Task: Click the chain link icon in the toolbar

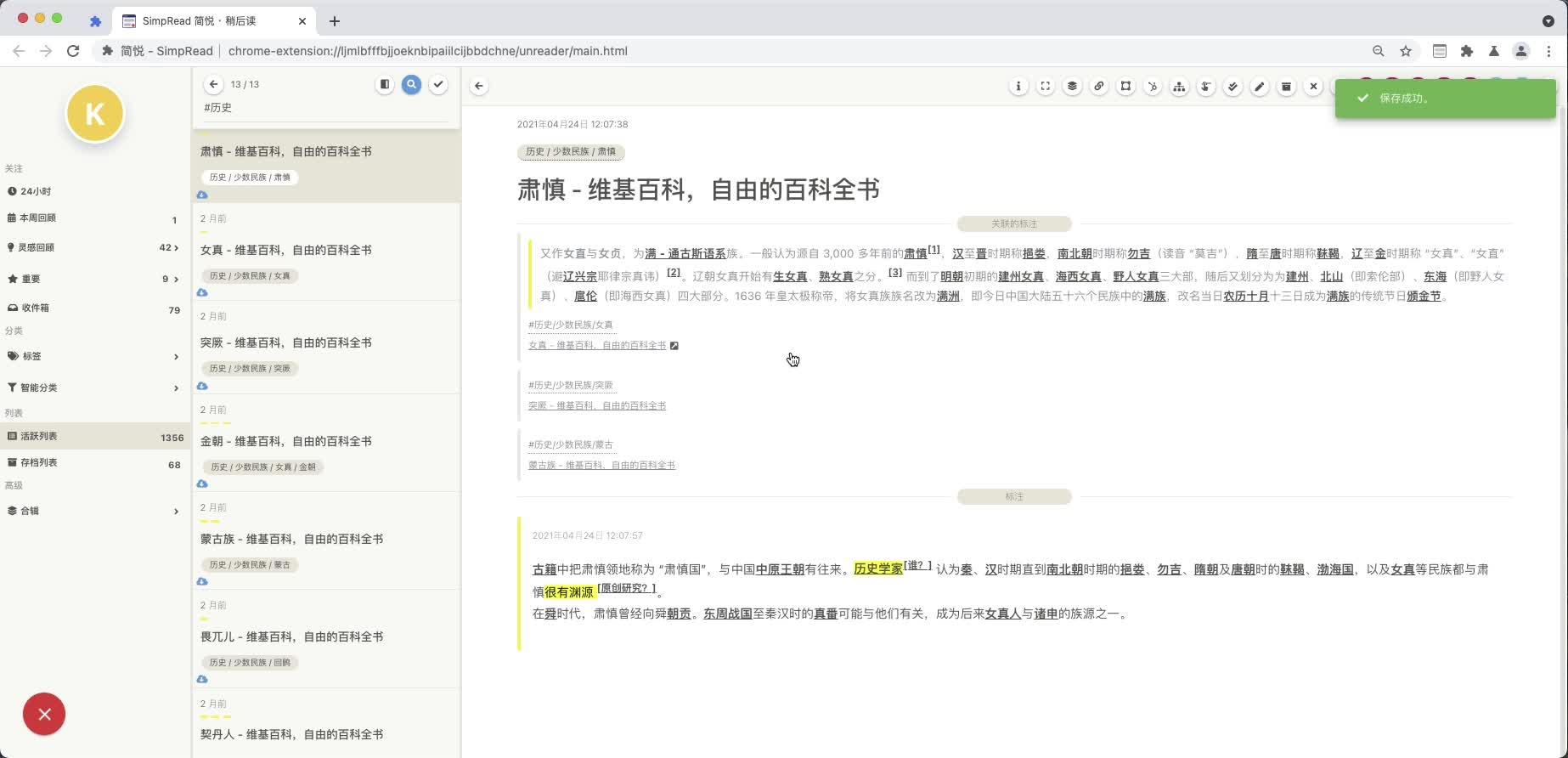Action: [x=1099, y=86]
